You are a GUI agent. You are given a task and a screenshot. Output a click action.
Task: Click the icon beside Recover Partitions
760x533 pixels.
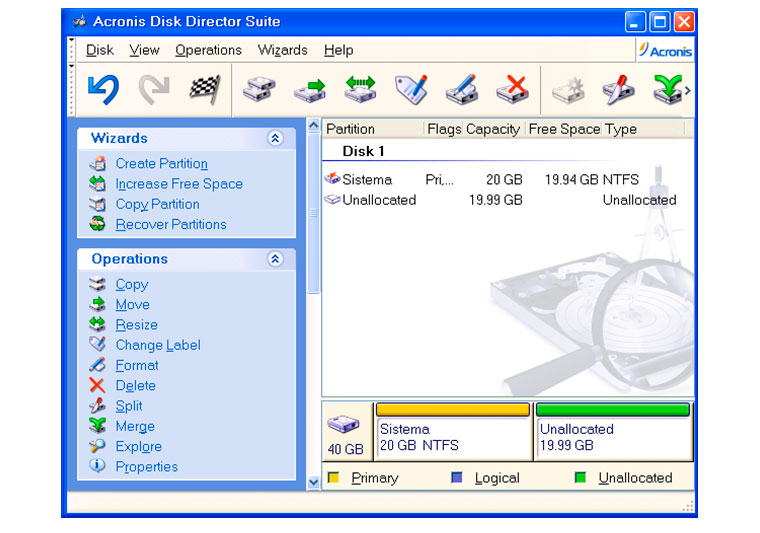97,224
